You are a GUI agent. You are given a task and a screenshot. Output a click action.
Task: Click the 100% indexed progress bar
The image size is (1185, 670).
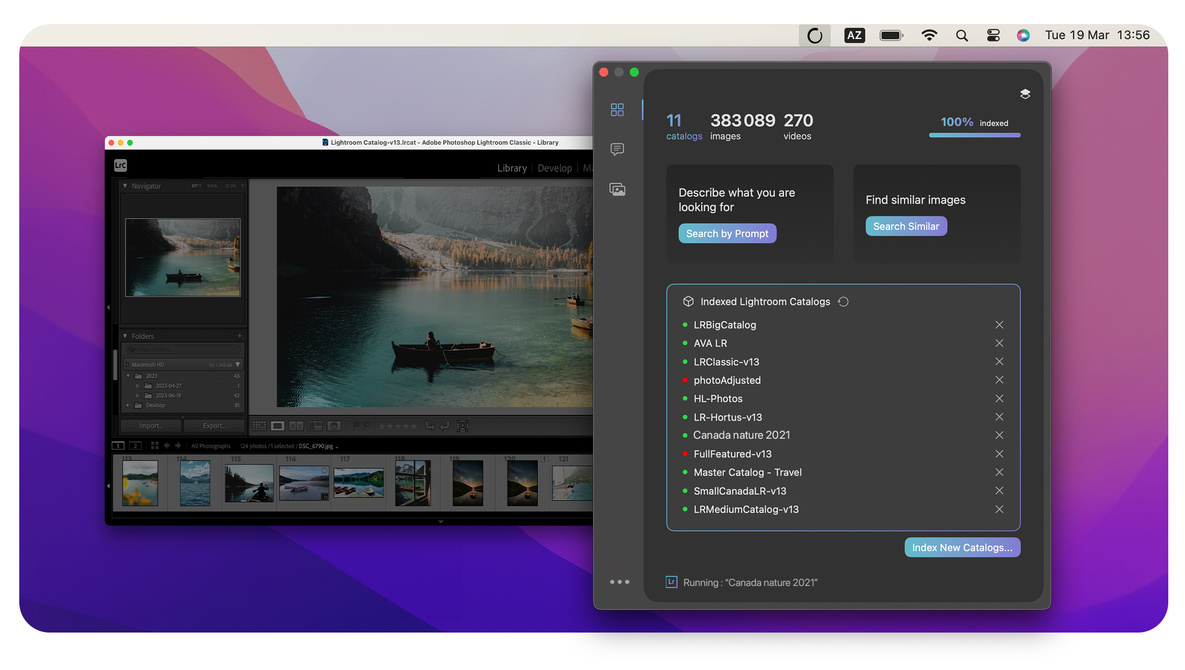point(975,135)
